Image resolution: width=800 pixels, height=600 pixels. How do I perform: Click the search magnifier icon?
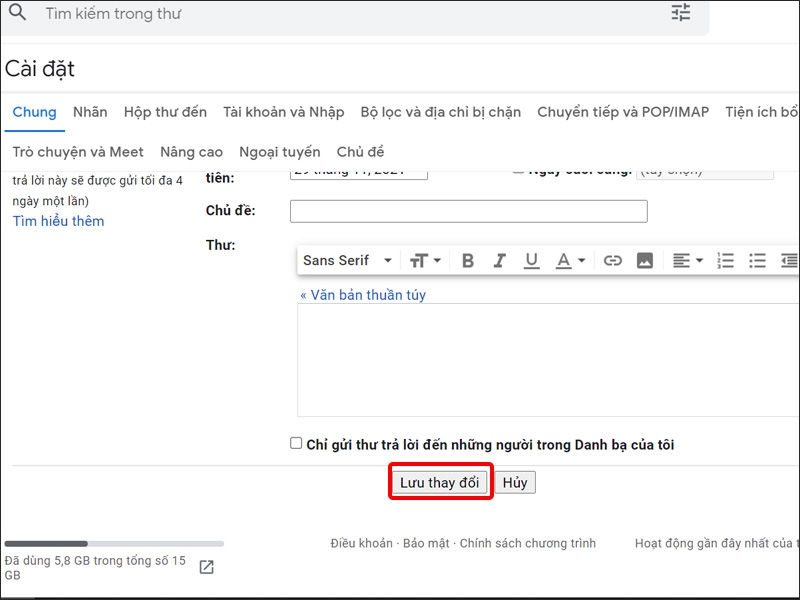point(17,13)
